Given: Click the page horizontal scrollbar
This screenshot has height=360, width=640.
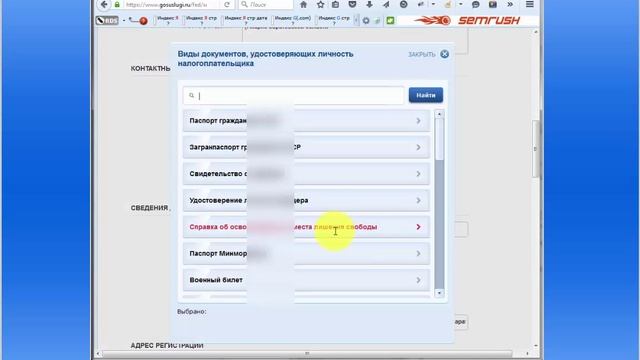Looking at the screenshot, I should pos(307,353).
